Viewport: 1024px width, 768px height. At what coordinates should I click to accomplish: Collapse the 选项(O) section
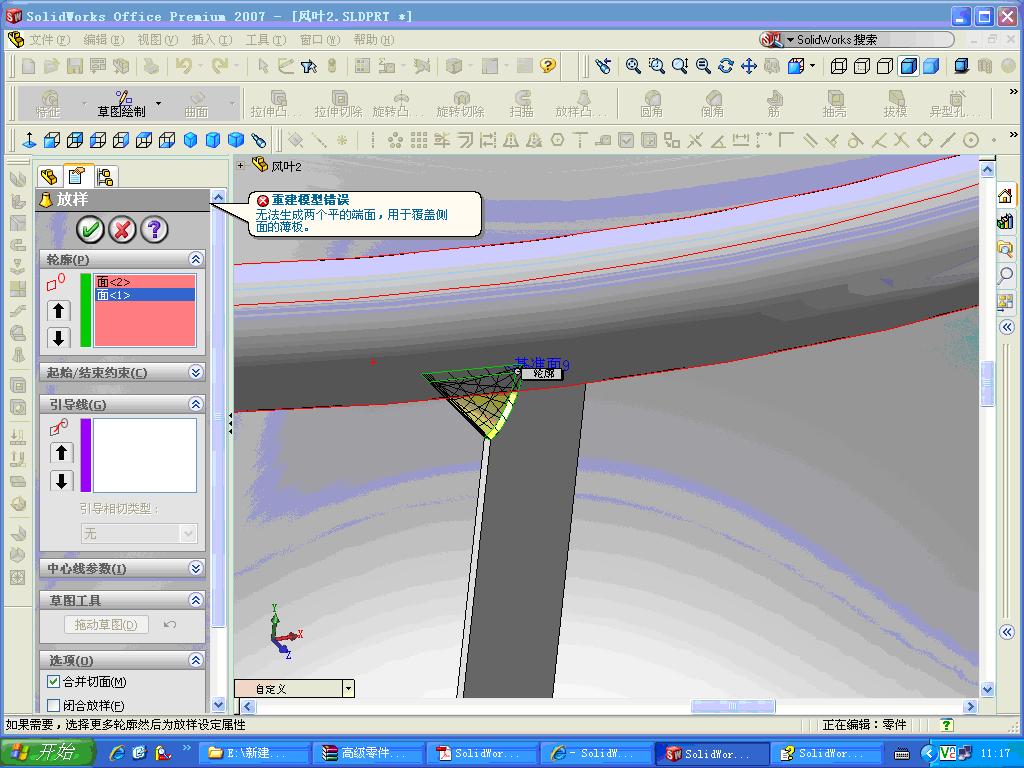(195, 660)
